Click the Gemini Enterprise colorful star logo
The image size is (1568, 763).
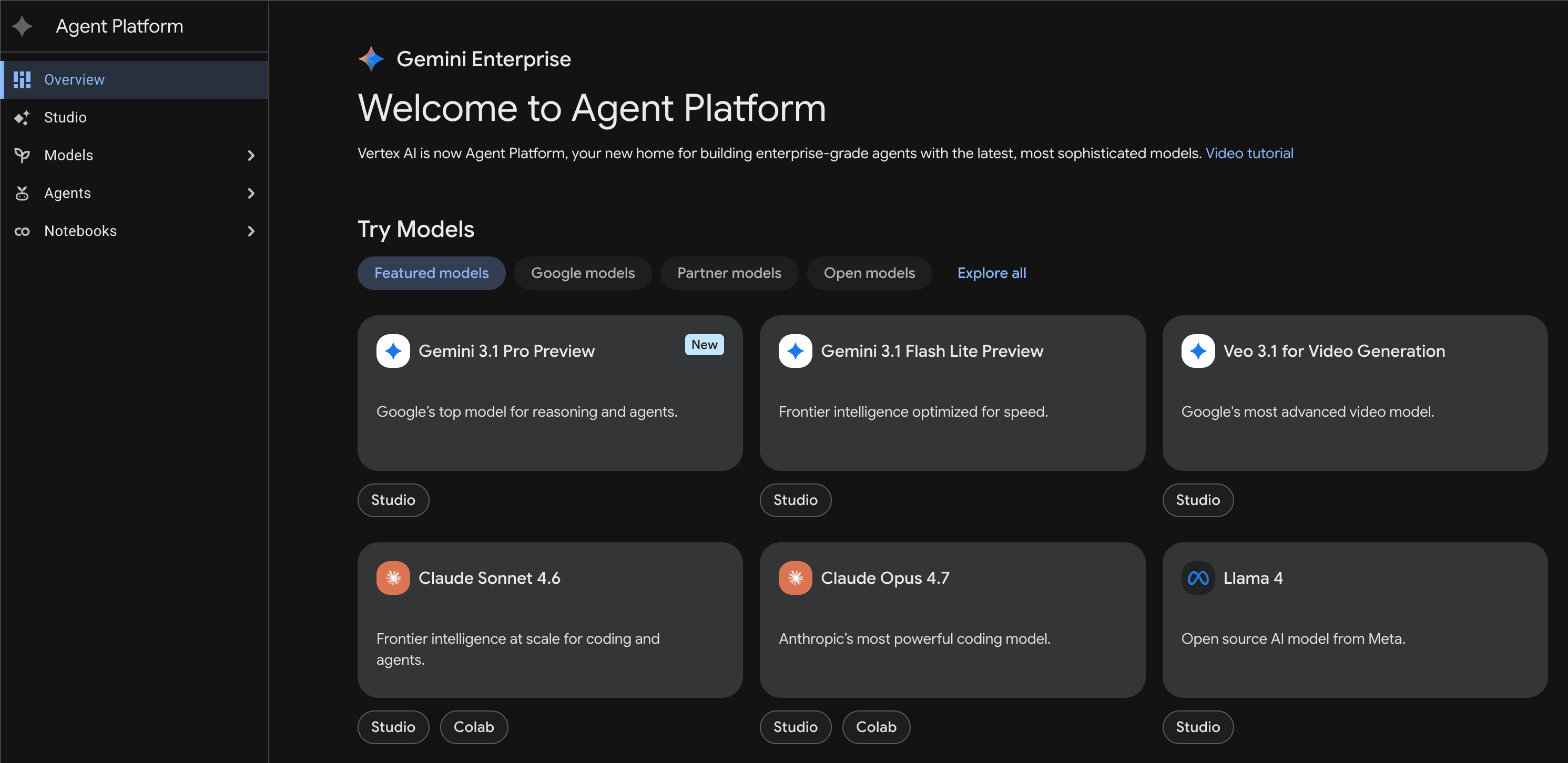(x=371, y=59)
